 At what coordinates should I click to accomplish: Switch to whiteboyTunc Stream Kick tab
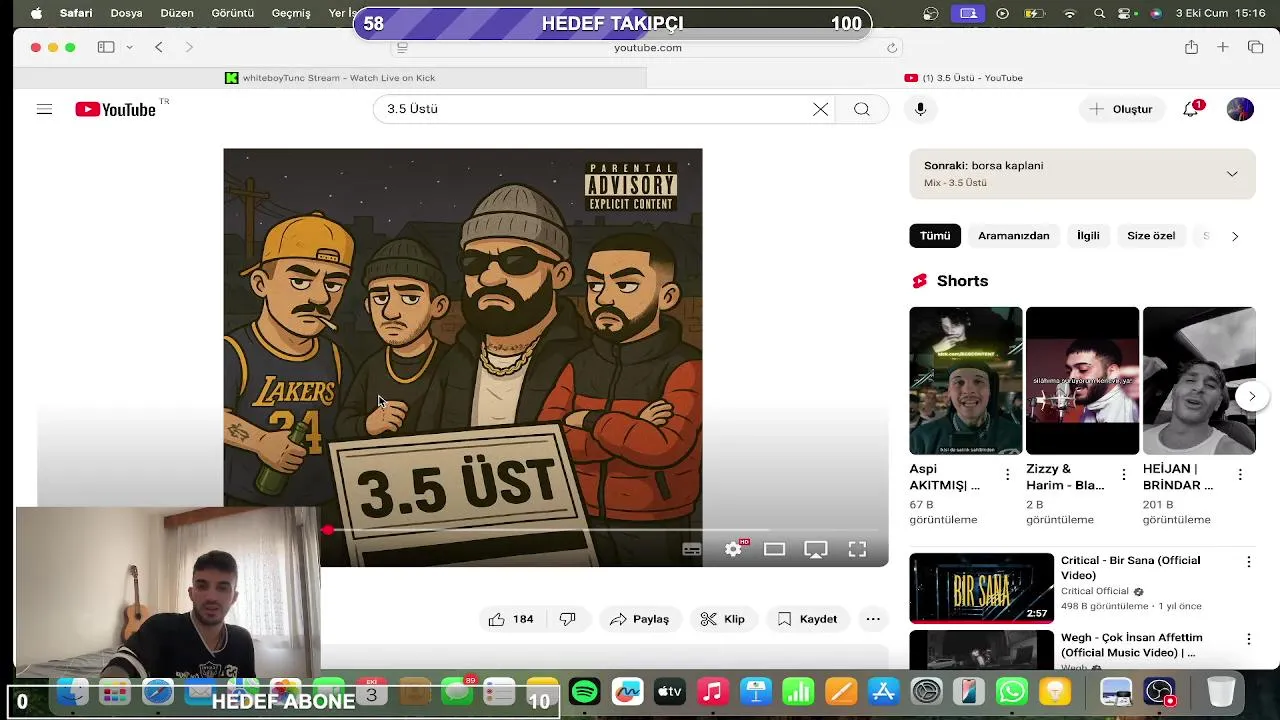[330, 78]
